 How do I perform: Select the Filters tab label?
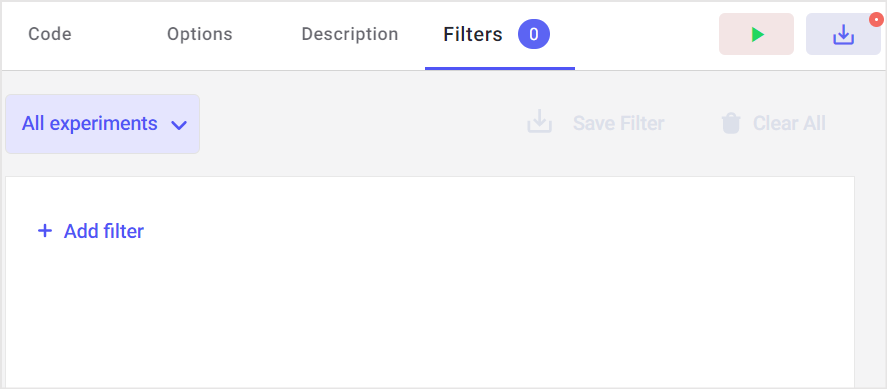click(473, 34)
